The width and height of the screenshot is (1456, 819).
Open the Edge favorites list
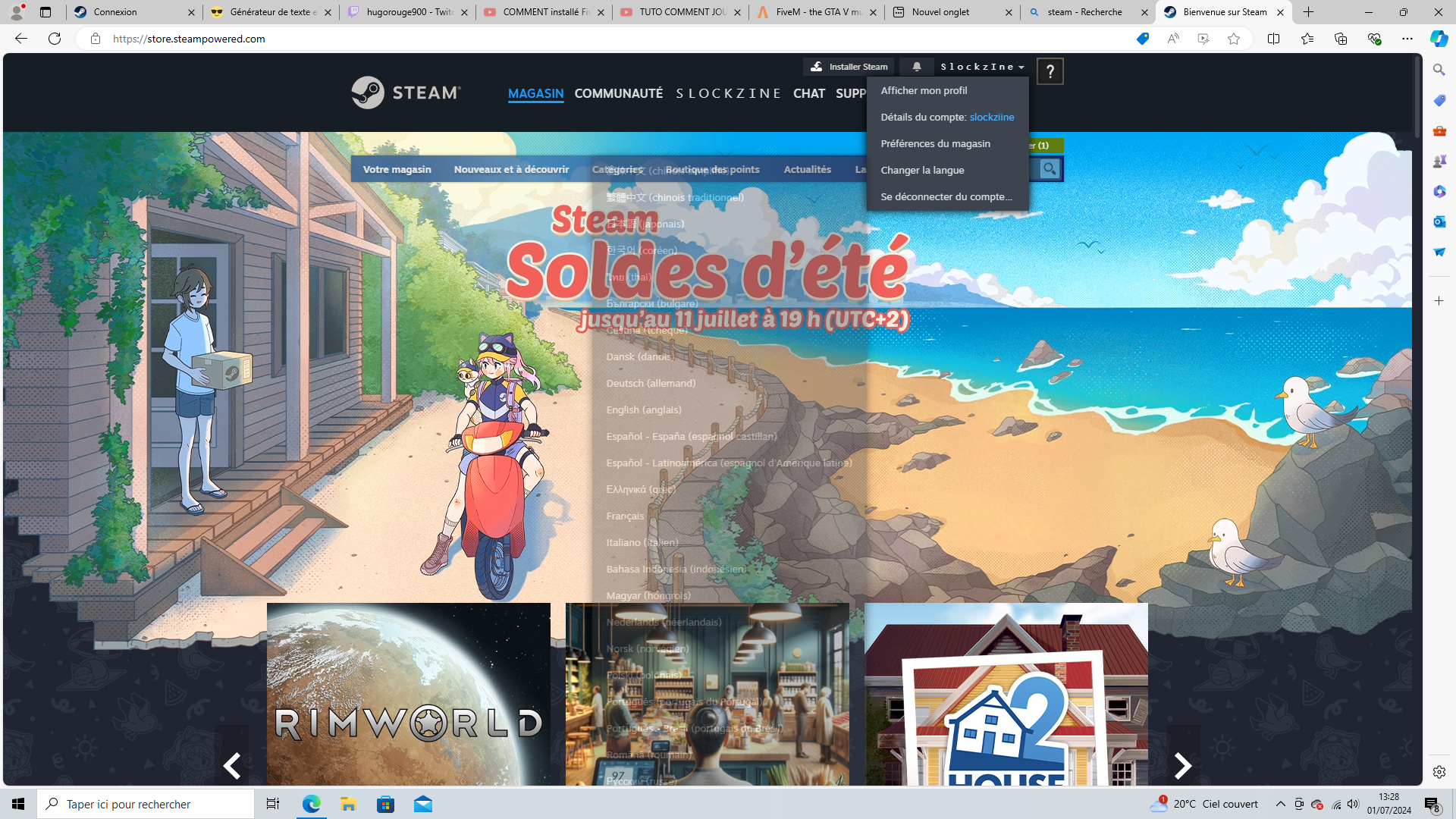point(1307,39)
